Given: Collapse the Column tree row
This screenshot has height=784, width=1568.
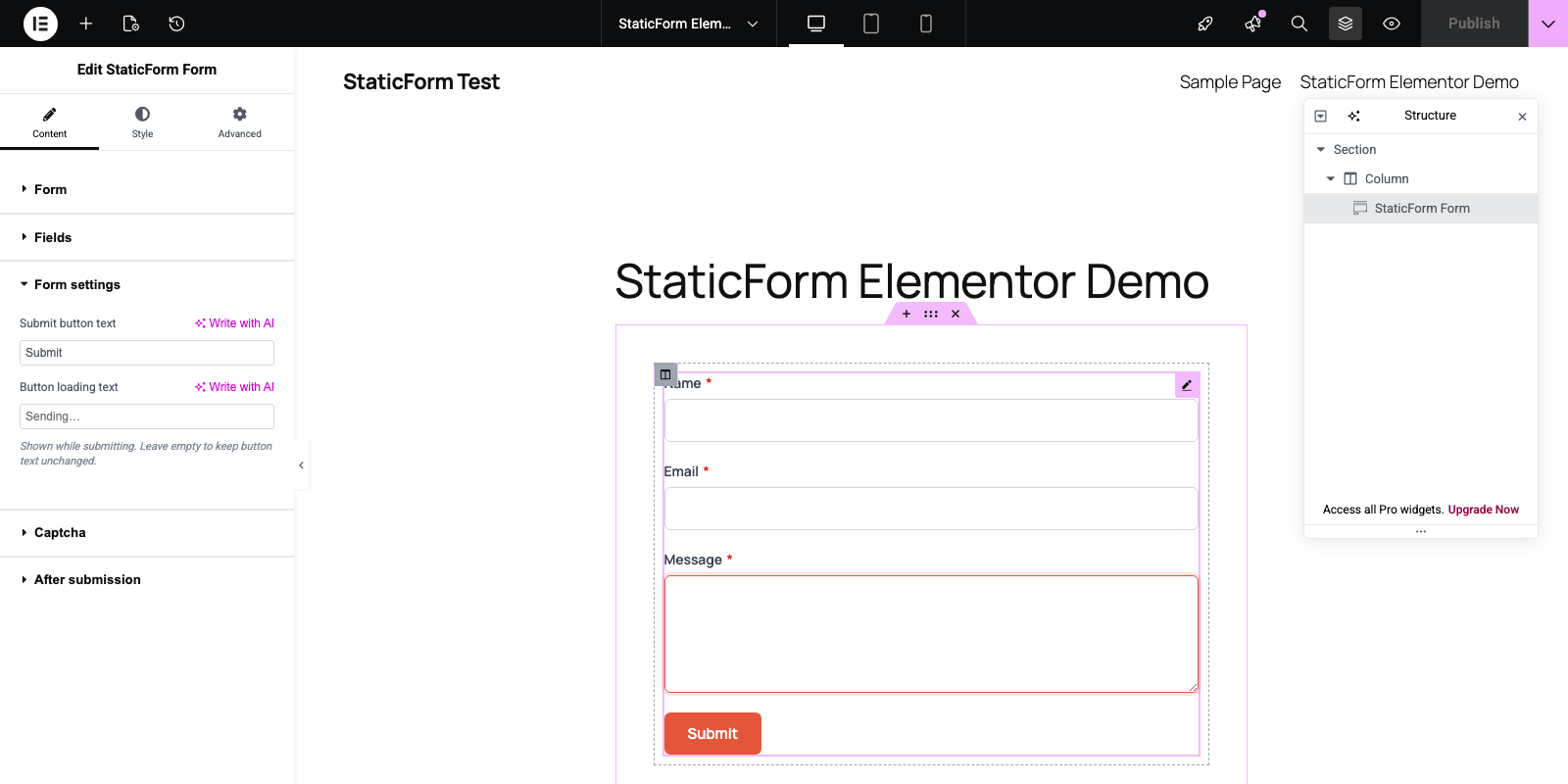Looking at the screenshot, I should [1331, 179].
